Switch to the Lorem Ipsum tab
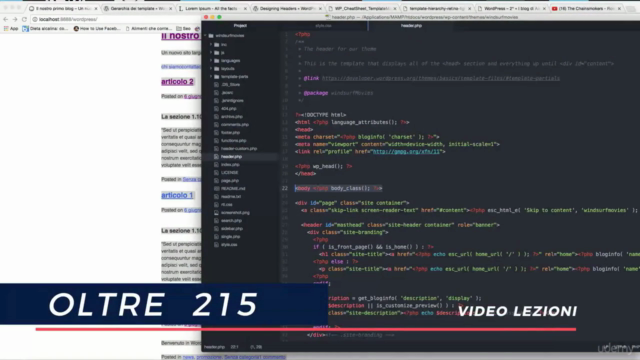 coord(212,8)
